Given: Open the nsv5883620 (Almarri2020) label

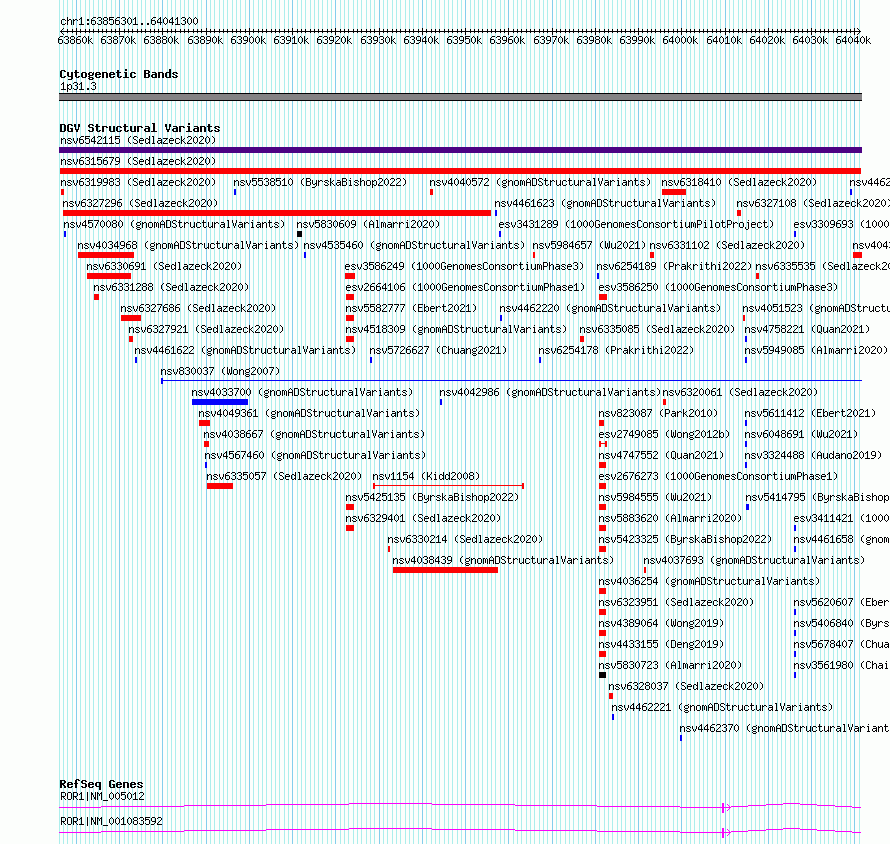Looking at the screenshot, I should click(x=670, y=518).
